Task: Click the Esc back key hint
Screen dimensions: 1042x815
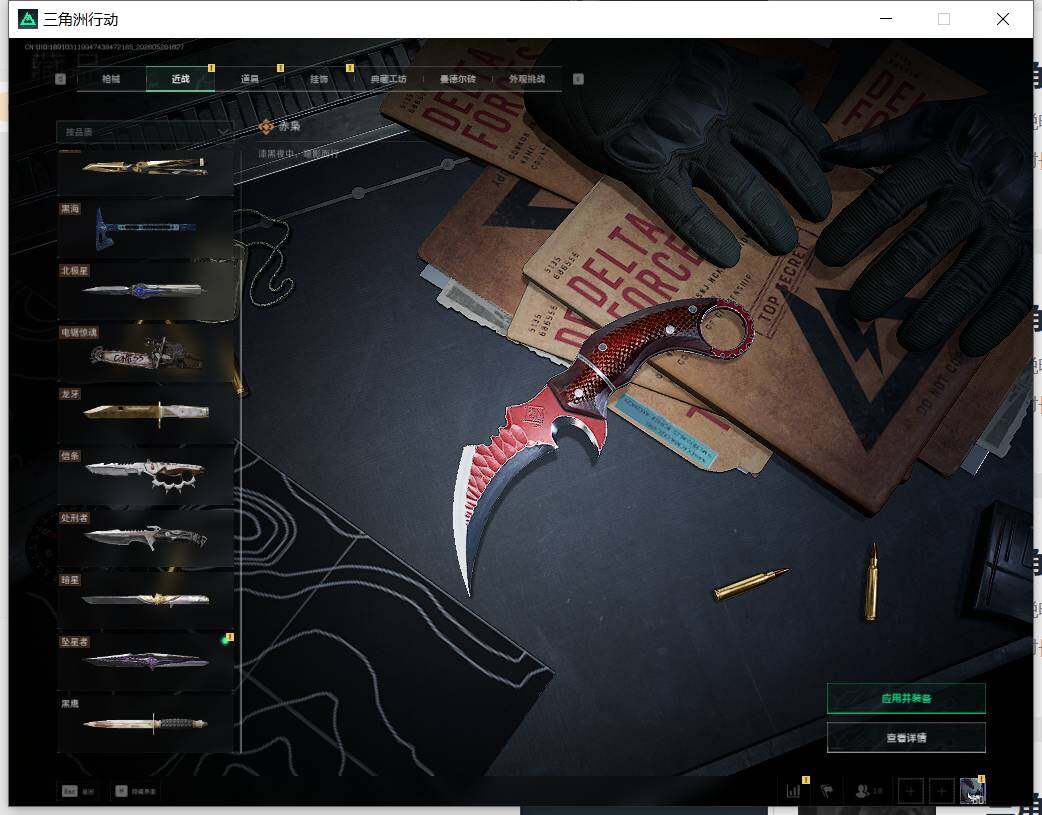Action: (78, 791)
